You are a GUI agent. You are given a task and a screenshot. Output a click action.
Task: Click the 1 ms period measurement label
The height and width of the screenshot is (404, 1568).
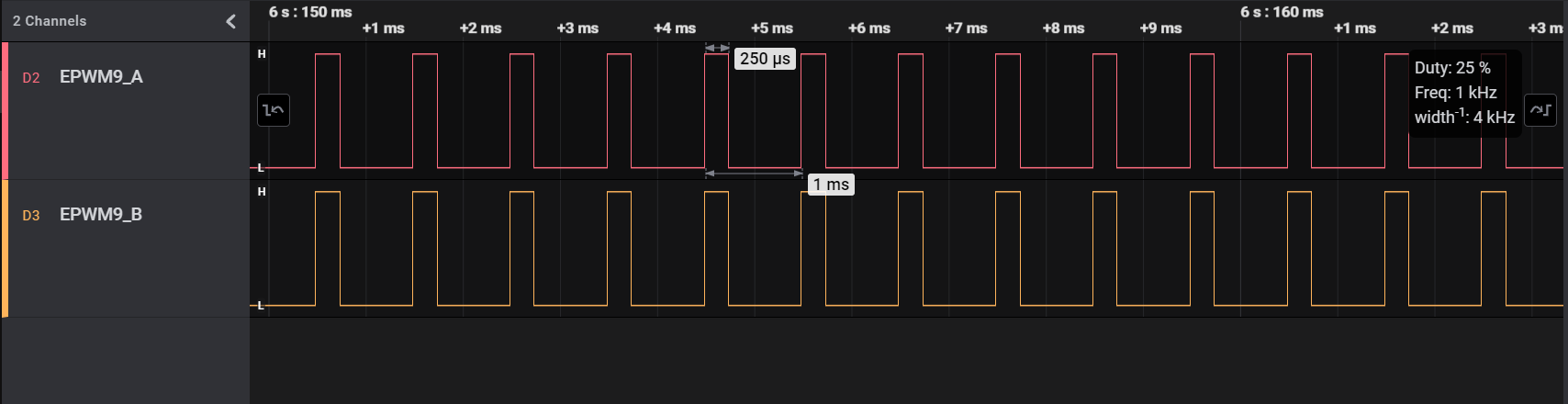pyautogui.click(x=831, y=185)
